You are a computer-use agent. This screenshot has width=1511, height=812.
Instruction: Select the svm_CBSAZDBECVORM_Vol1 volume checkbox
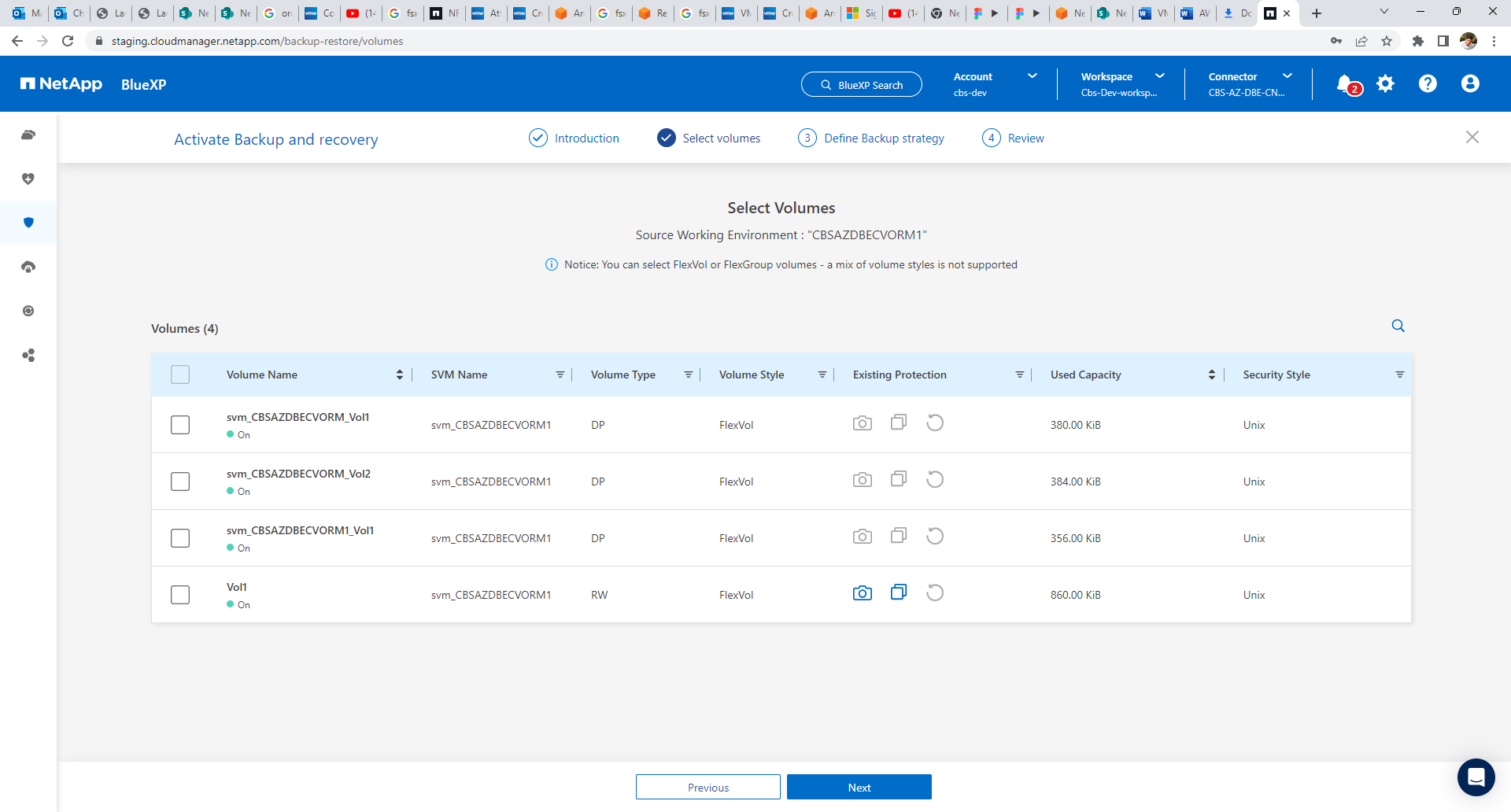(x=180, y=425)
